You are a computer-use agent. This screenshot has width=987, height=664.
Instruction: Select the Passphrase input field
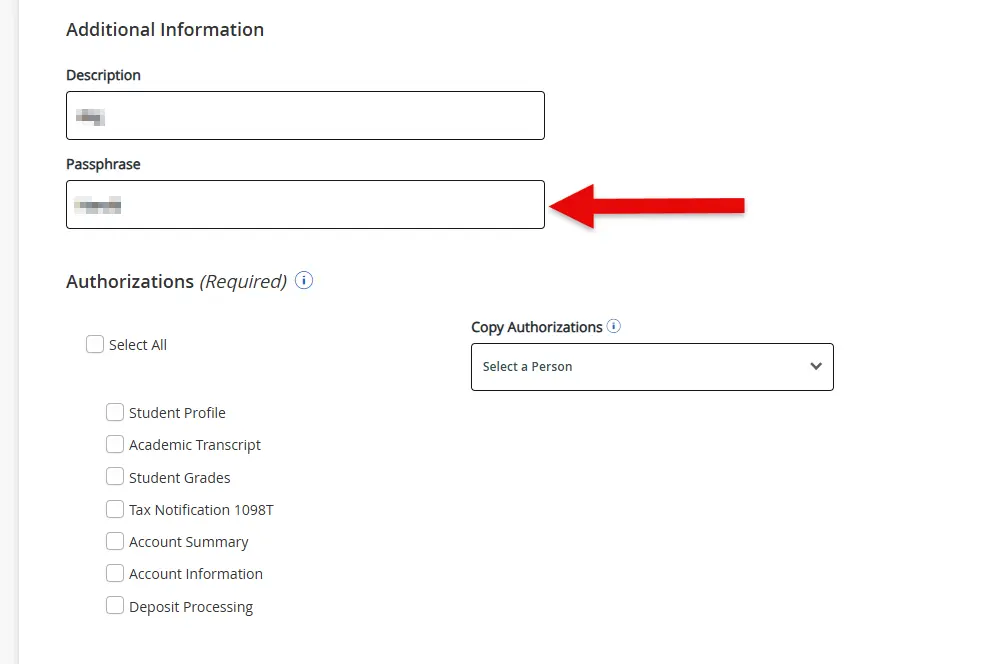pyautogui.click(x=305, y=204)
